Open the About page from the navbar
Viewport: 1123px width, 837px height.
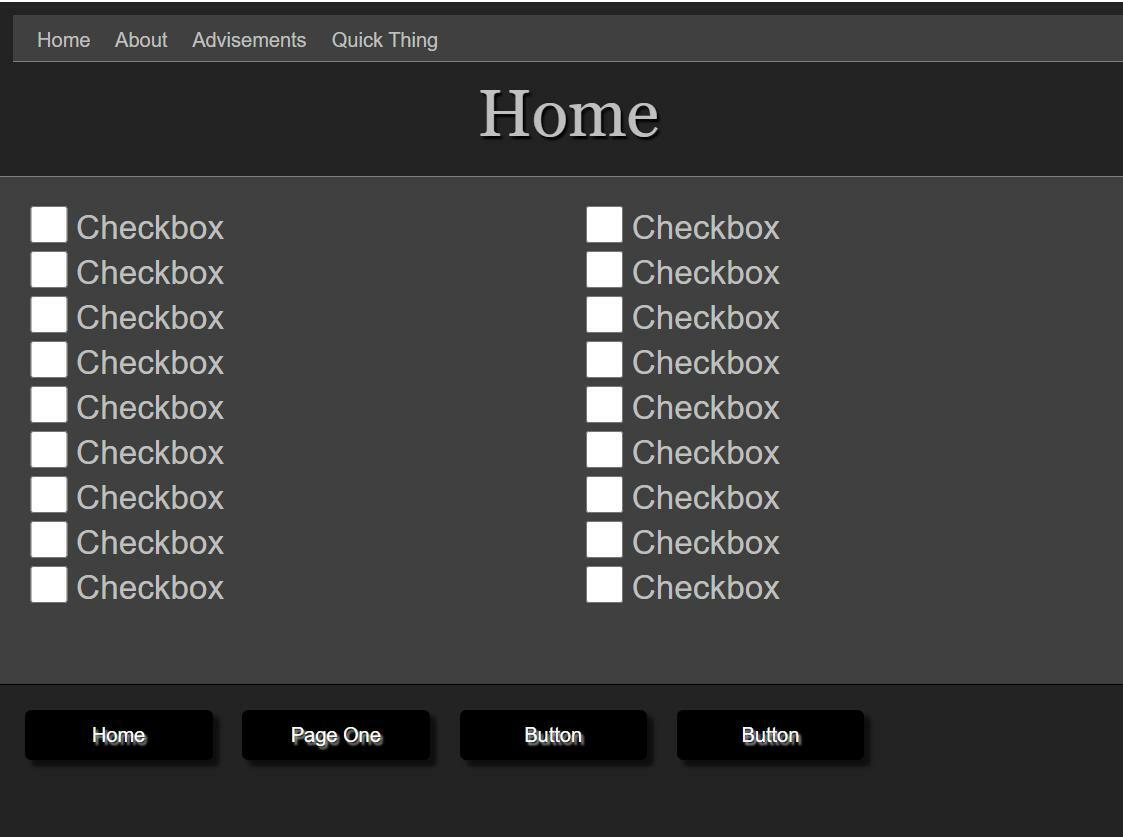click(140, 40)
